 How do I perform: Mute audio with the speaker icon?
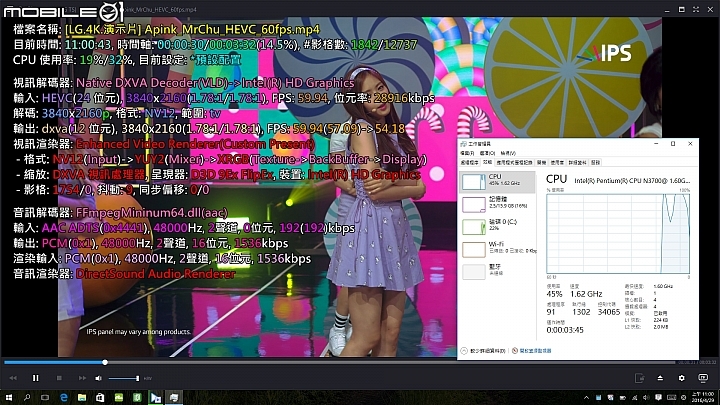click(x=98, y=378)
